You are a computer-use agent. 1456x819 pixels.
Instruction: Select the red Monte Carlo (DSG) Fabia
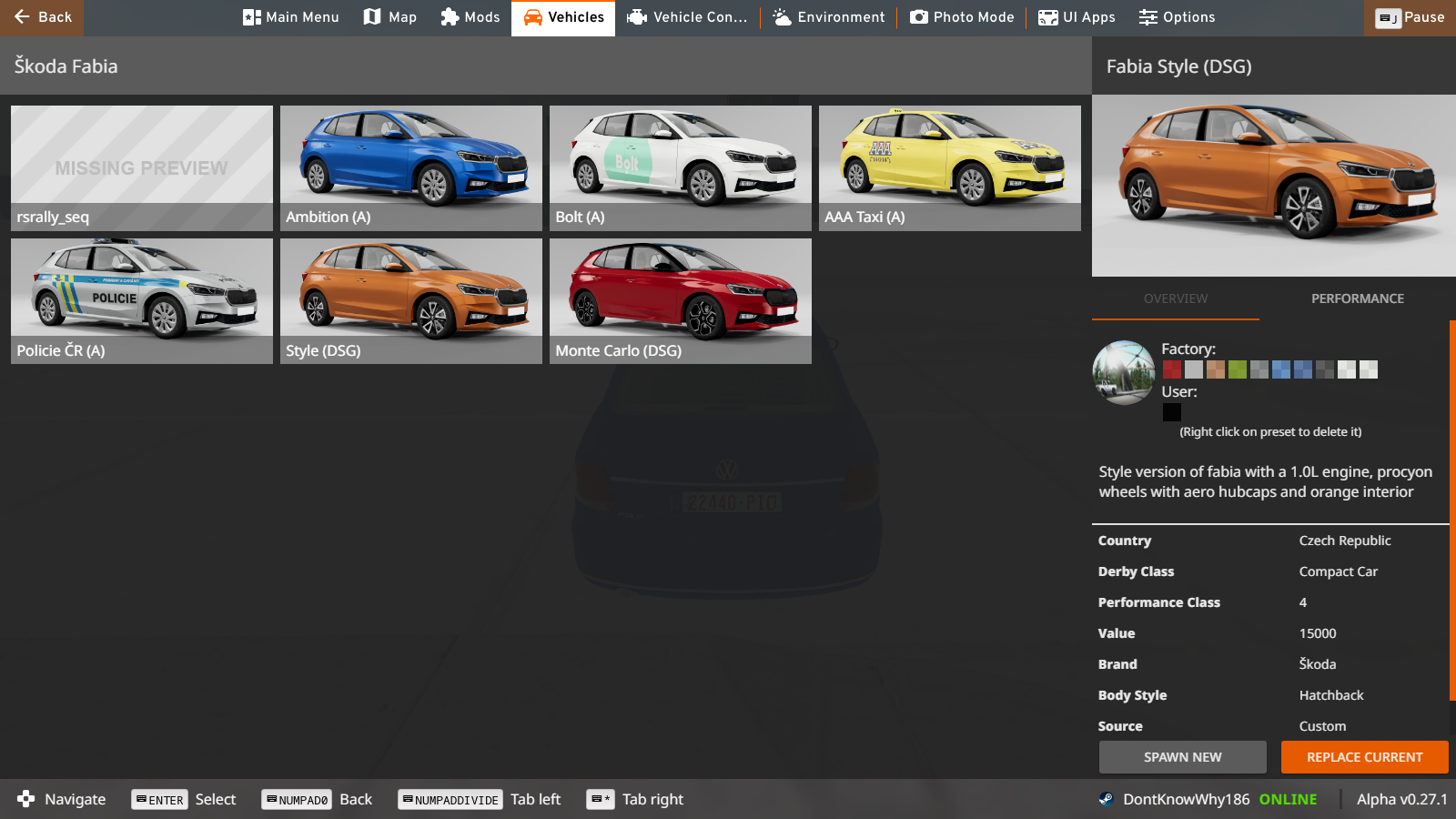pos(681,301)
